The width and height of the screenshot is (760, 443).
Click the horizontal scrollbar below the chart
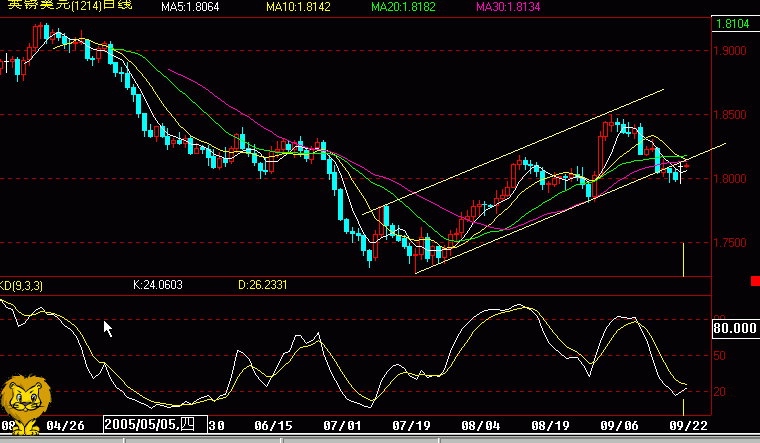380,439
